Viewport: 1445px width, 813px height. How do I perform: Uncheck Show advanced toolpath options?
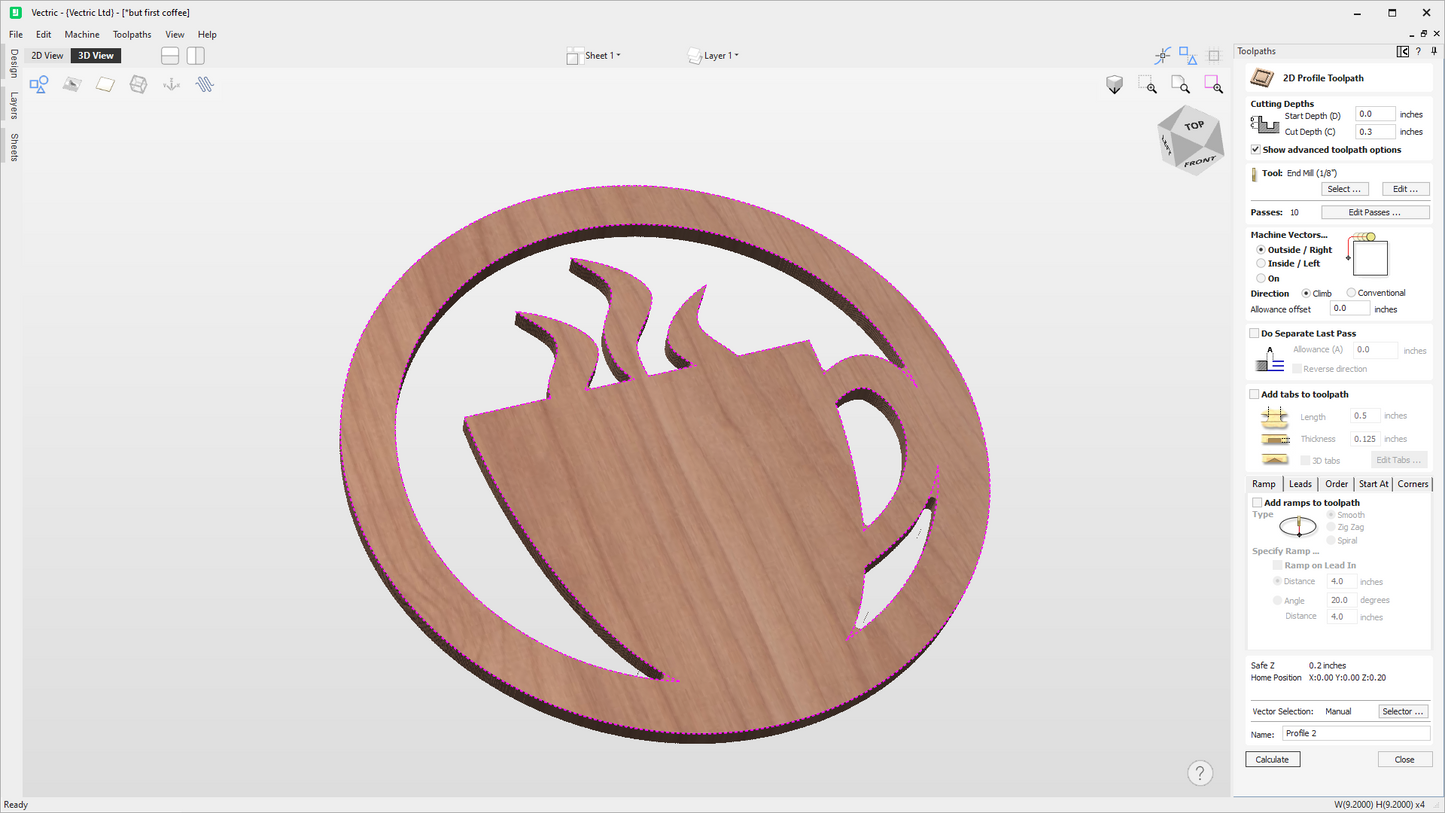pos(1256,149)
